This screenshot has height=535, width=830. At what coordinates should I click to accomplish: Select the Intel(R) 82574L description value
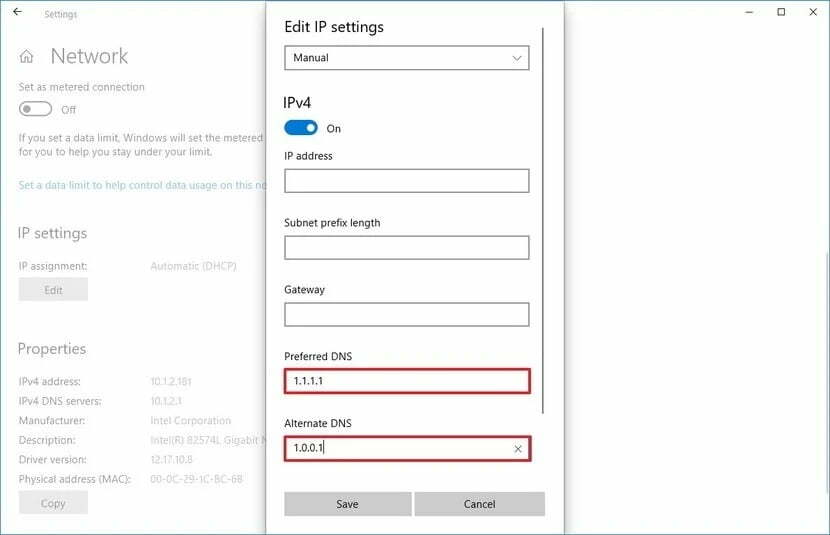point(208,440)
